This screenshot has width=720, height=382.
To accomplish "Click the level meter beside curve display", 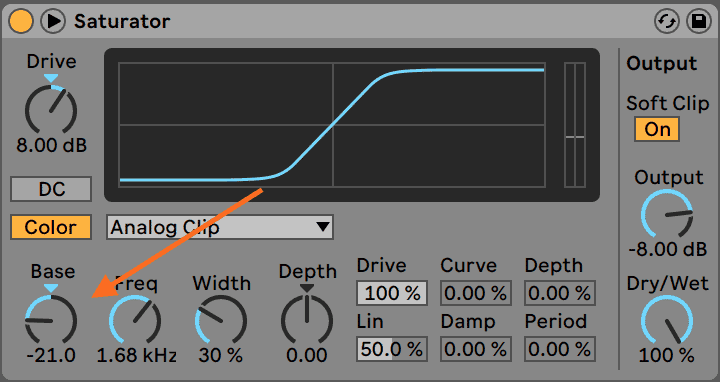I will (x=575, y=124).
